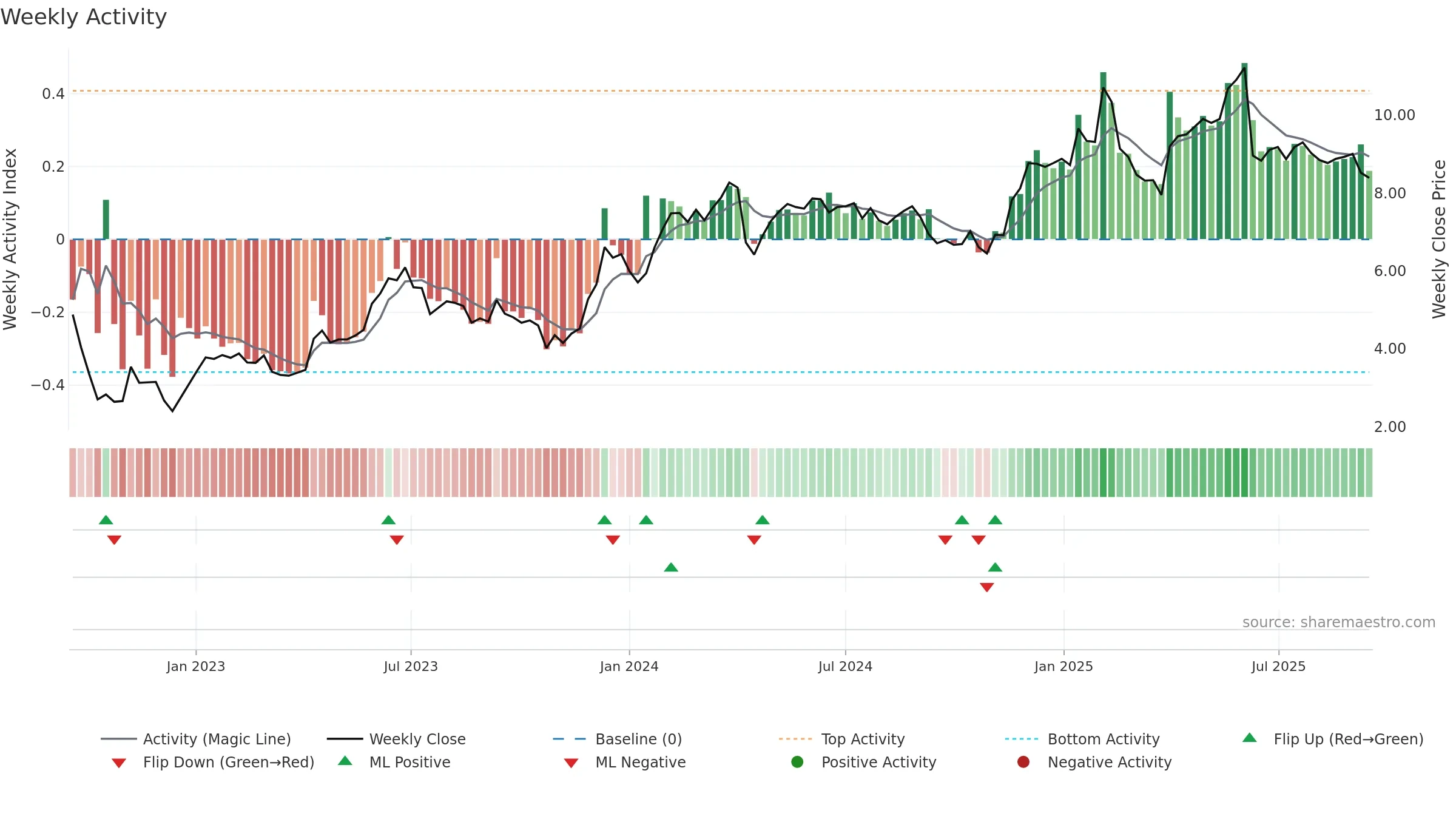This screenshot has width=1456, height=819.
Task: Click the ML Positive triangle after Jan 2024
Action: click(x=671, y=567)
